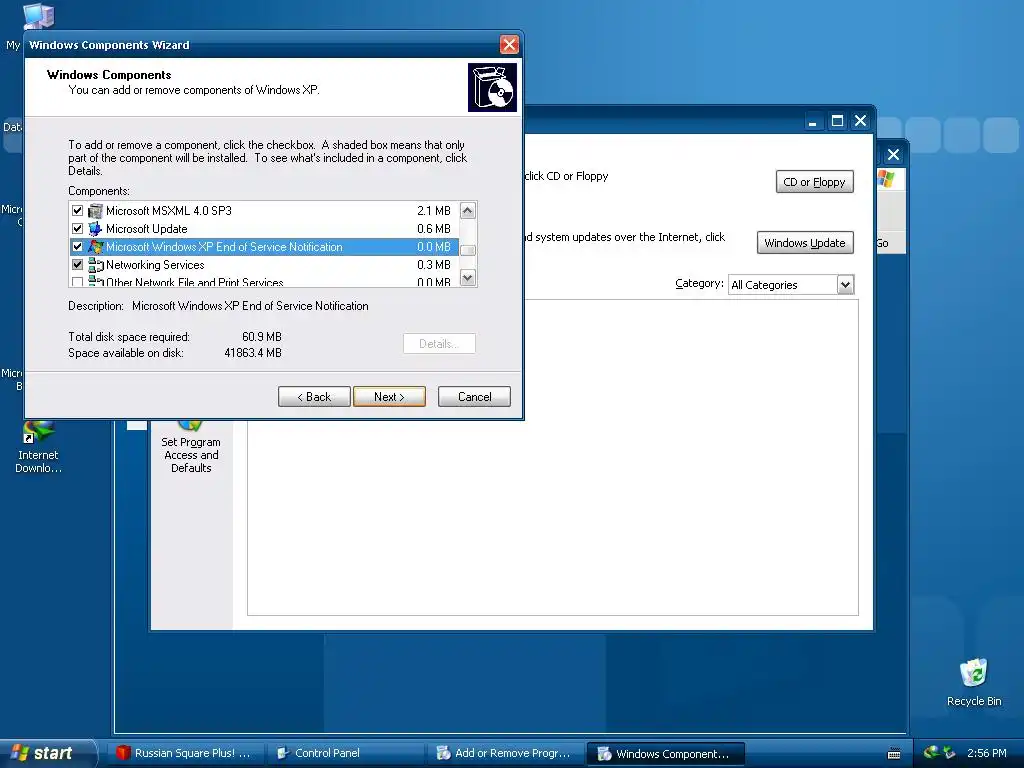
Task: Switch to Windows Components taskbar item
Action: (x=665, y=753)
